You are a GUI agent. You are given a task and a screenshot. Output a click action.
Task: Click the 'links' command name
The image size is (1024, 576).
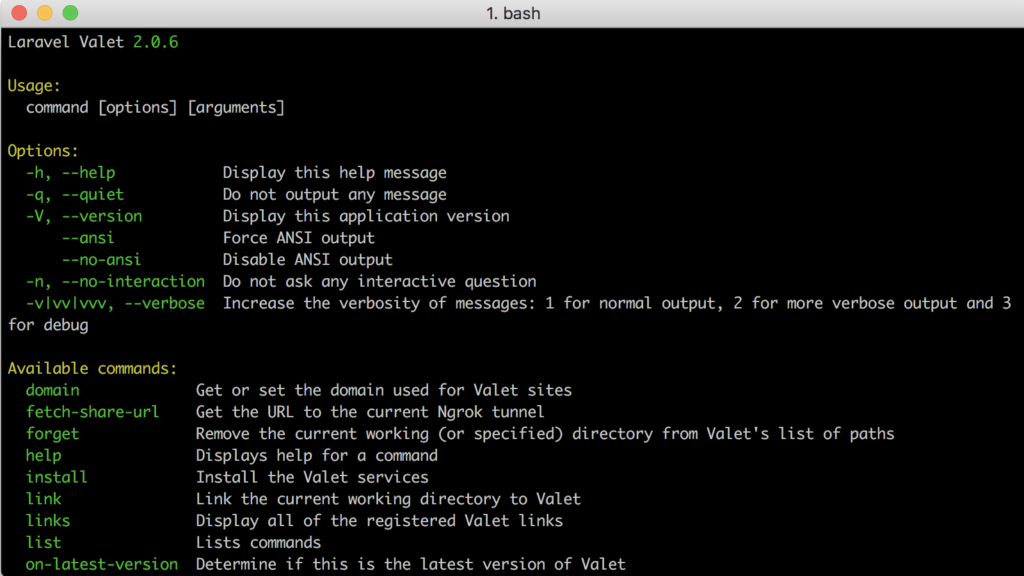pos(48,521)
